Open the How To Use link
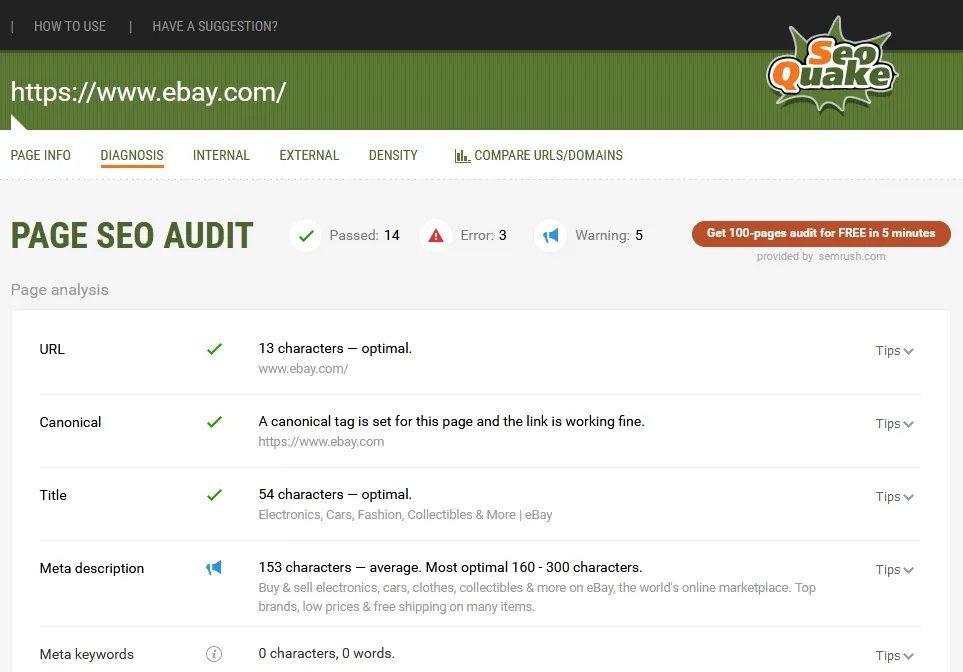The height and width of the screenshot is (672, 963). 70,26
